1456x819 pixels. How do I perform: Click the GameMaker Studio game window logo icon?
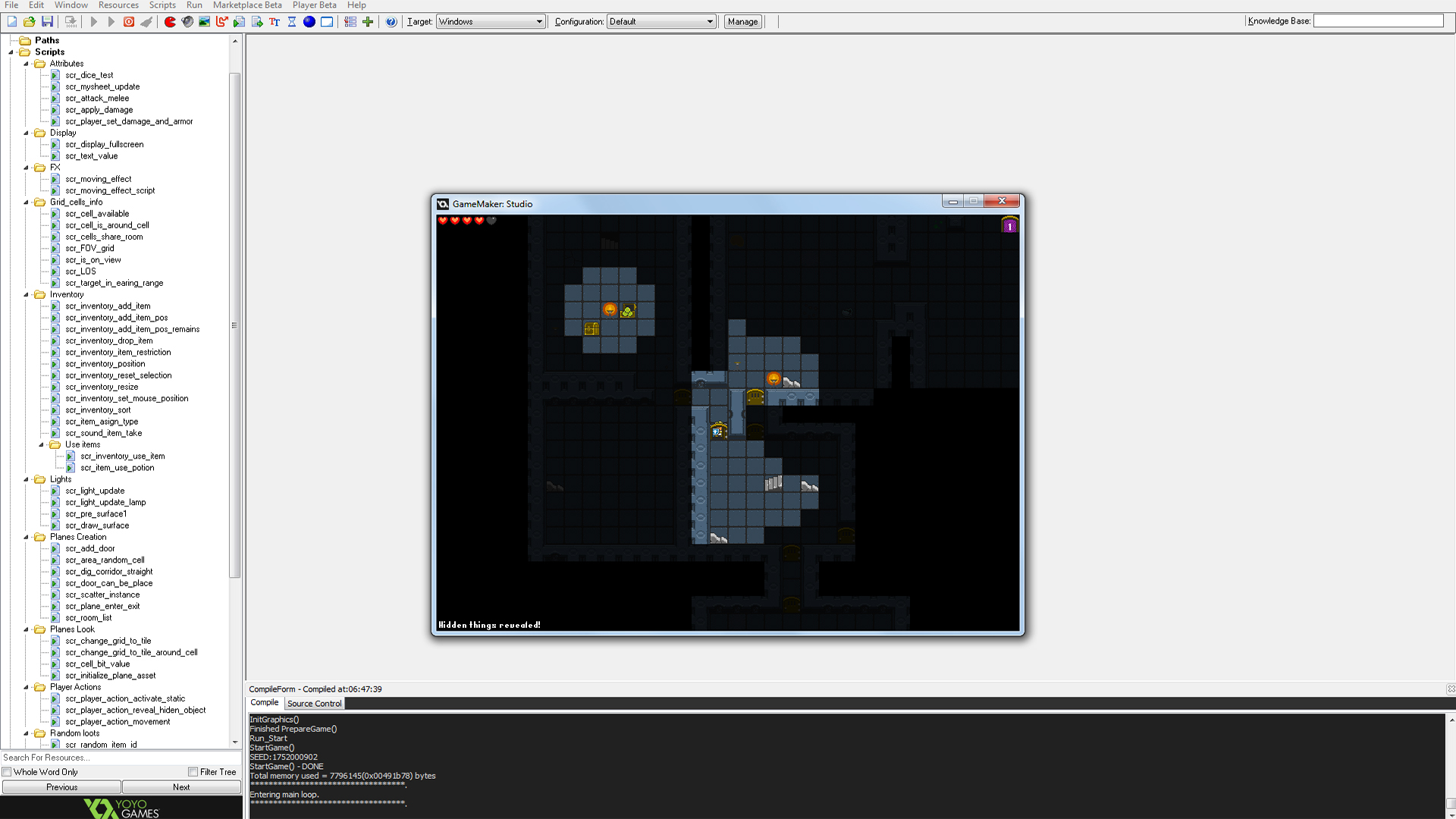pyautogui.click(x=443, y=203)
